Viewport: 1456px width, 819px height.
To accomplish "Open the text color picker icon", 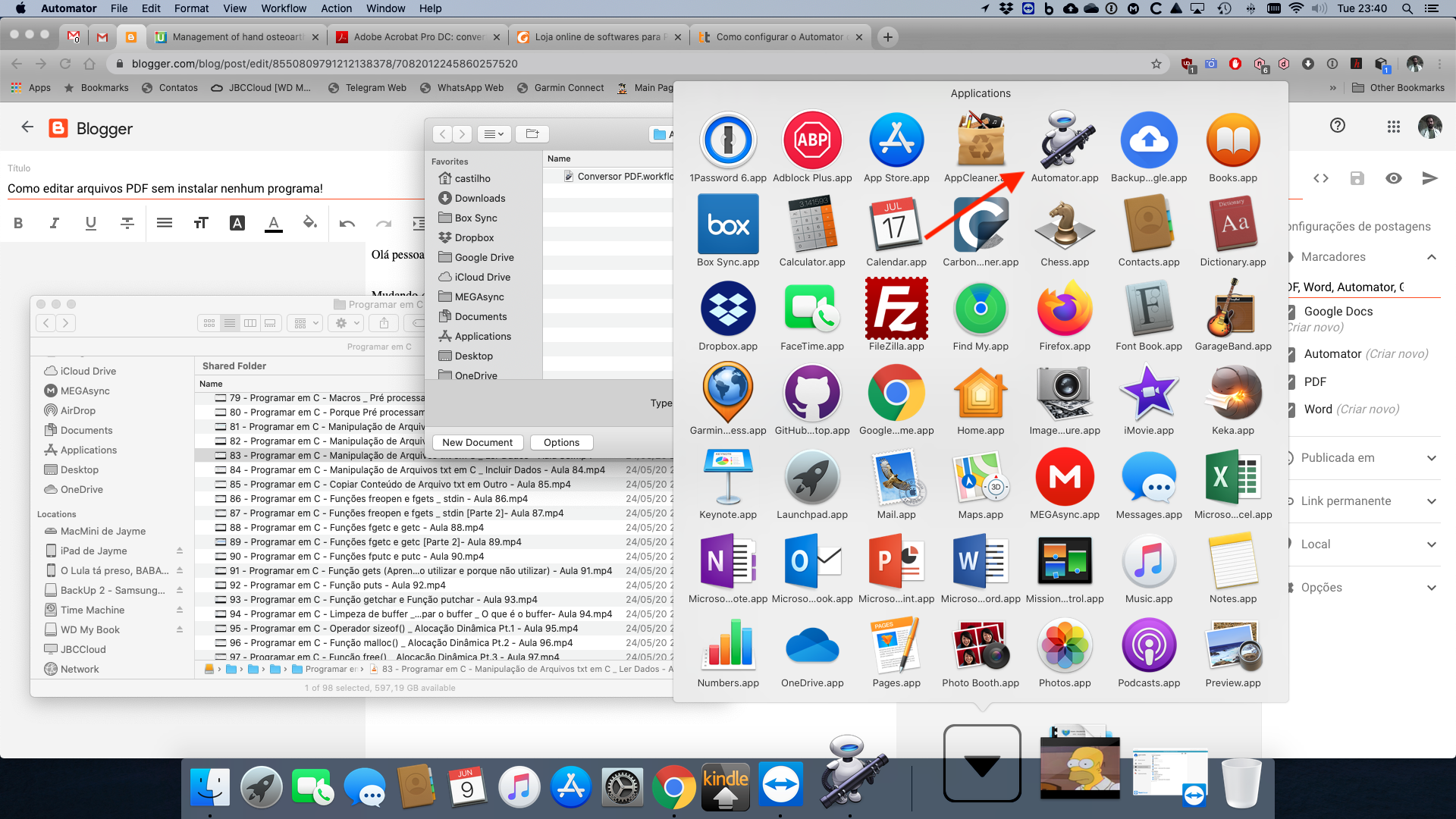I will click(274, 223).
